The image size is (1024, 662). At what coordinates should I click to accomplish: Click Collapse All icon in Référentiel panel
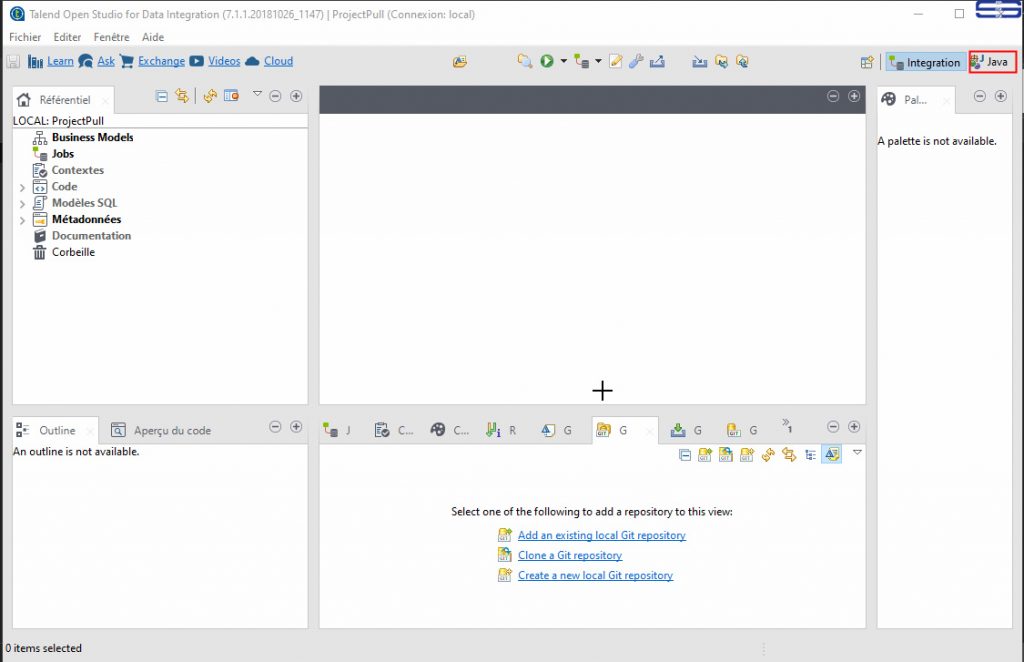point(161,96)
